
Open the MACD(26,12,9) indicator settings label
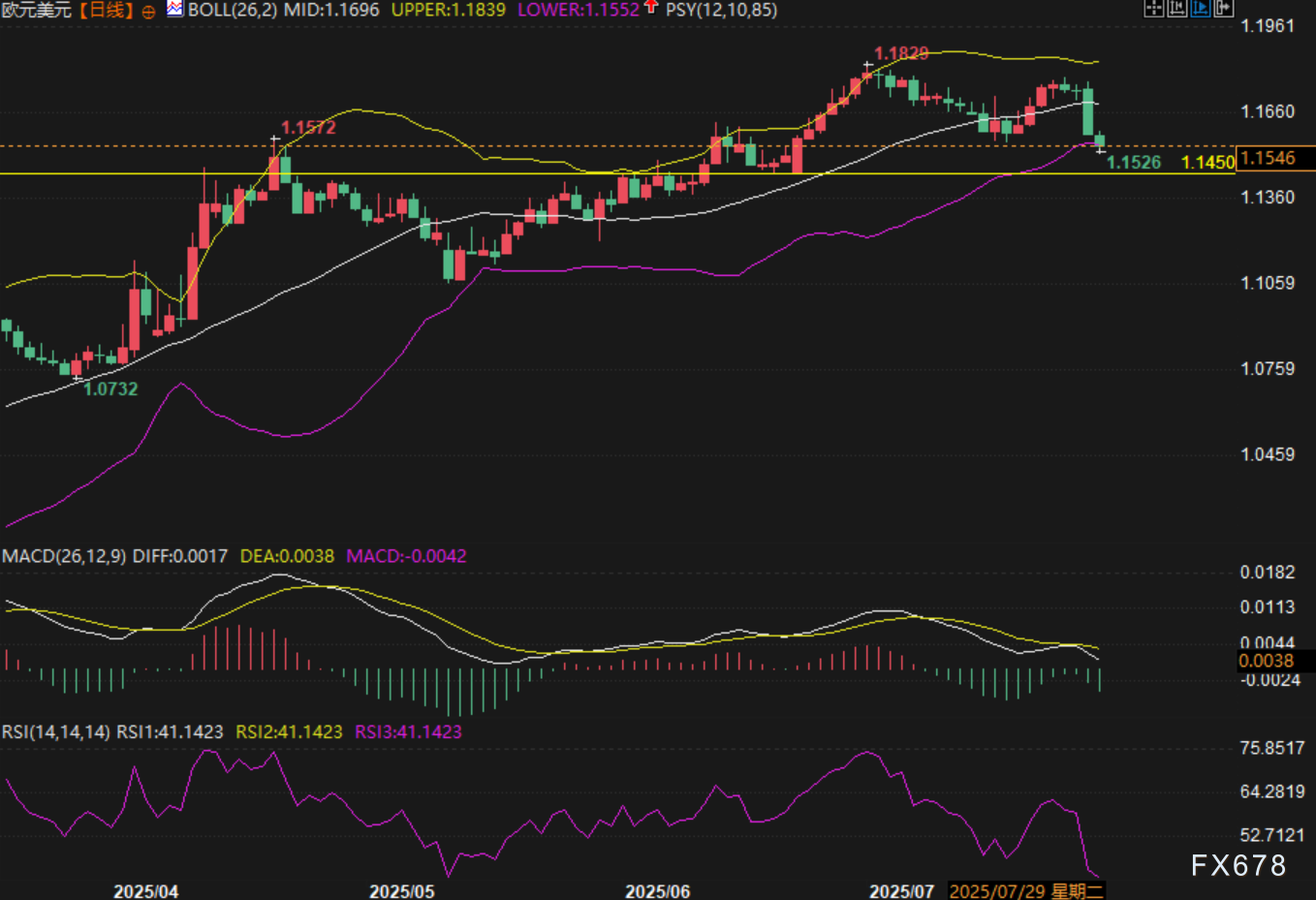(64, 556)
